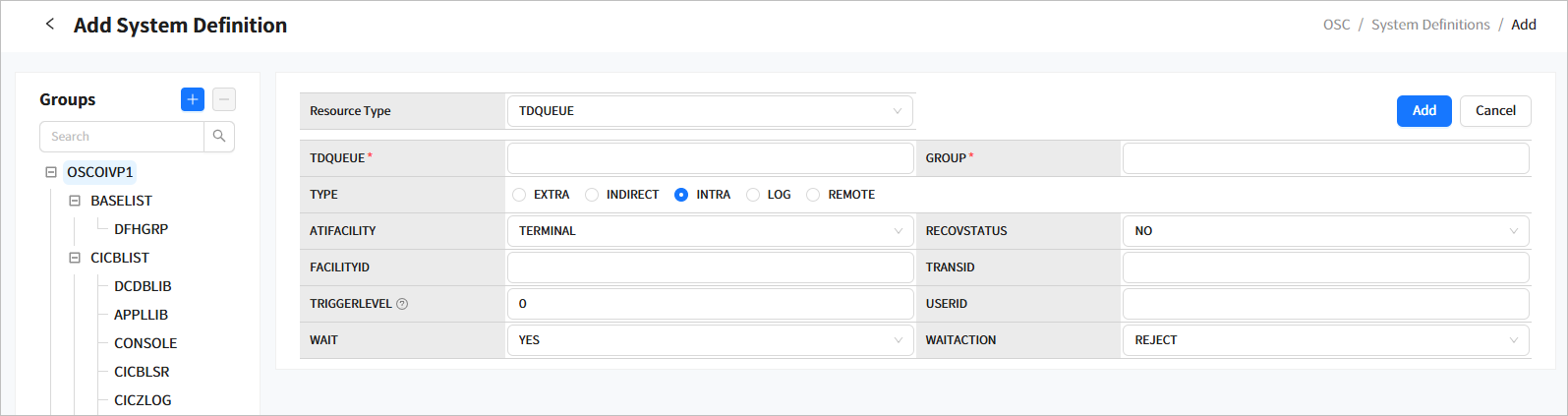The height and width of the screenshot is (416, 1568).
Task: Click the back arrow beside Add System Definition
Action: pos(50,25)
